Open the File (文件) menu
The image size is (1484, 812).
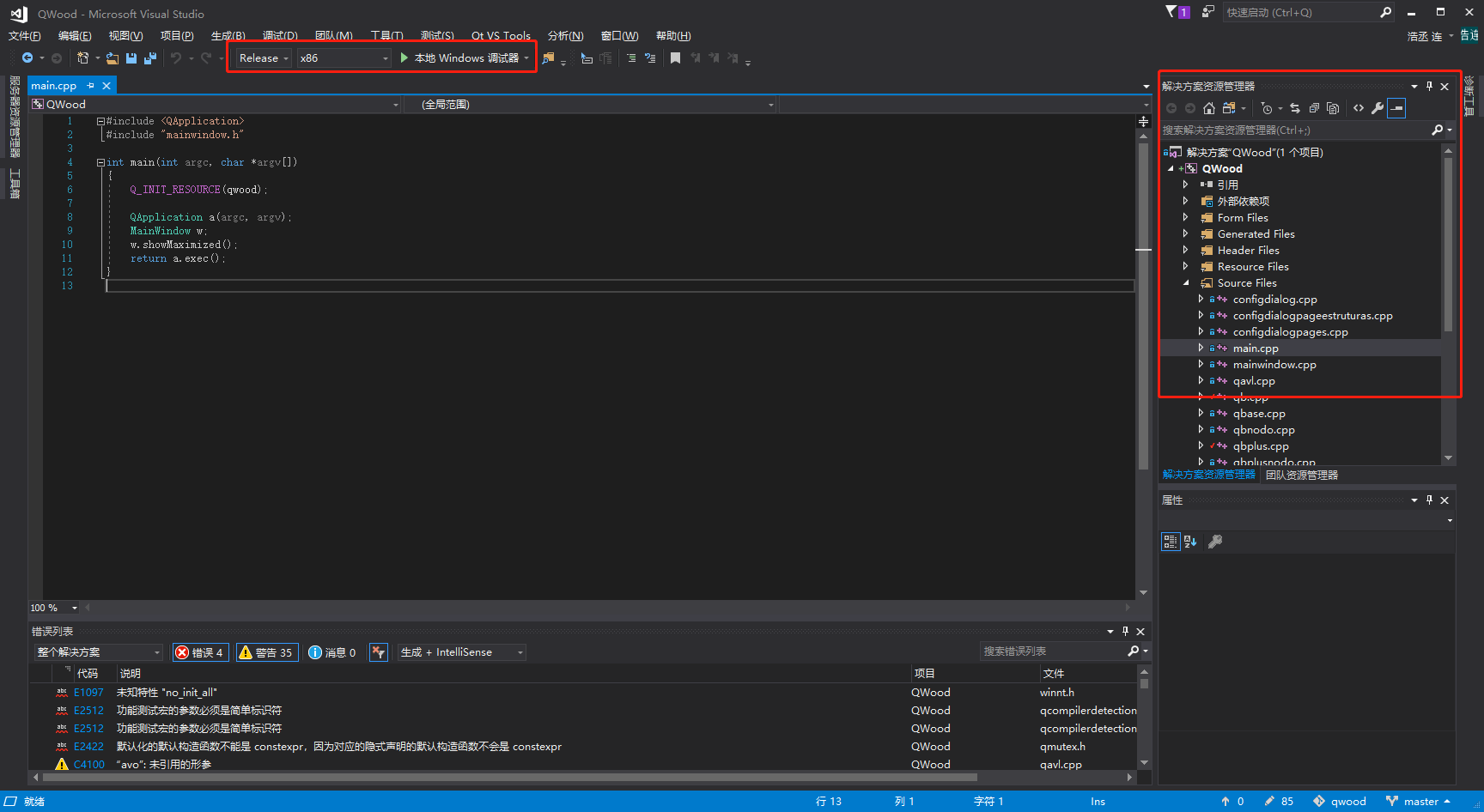pos(25,36)
